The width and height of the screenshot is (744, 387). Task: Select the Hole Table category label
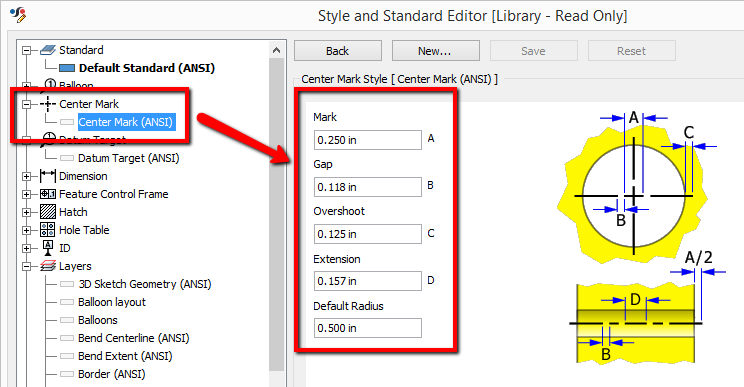[84, 230]
